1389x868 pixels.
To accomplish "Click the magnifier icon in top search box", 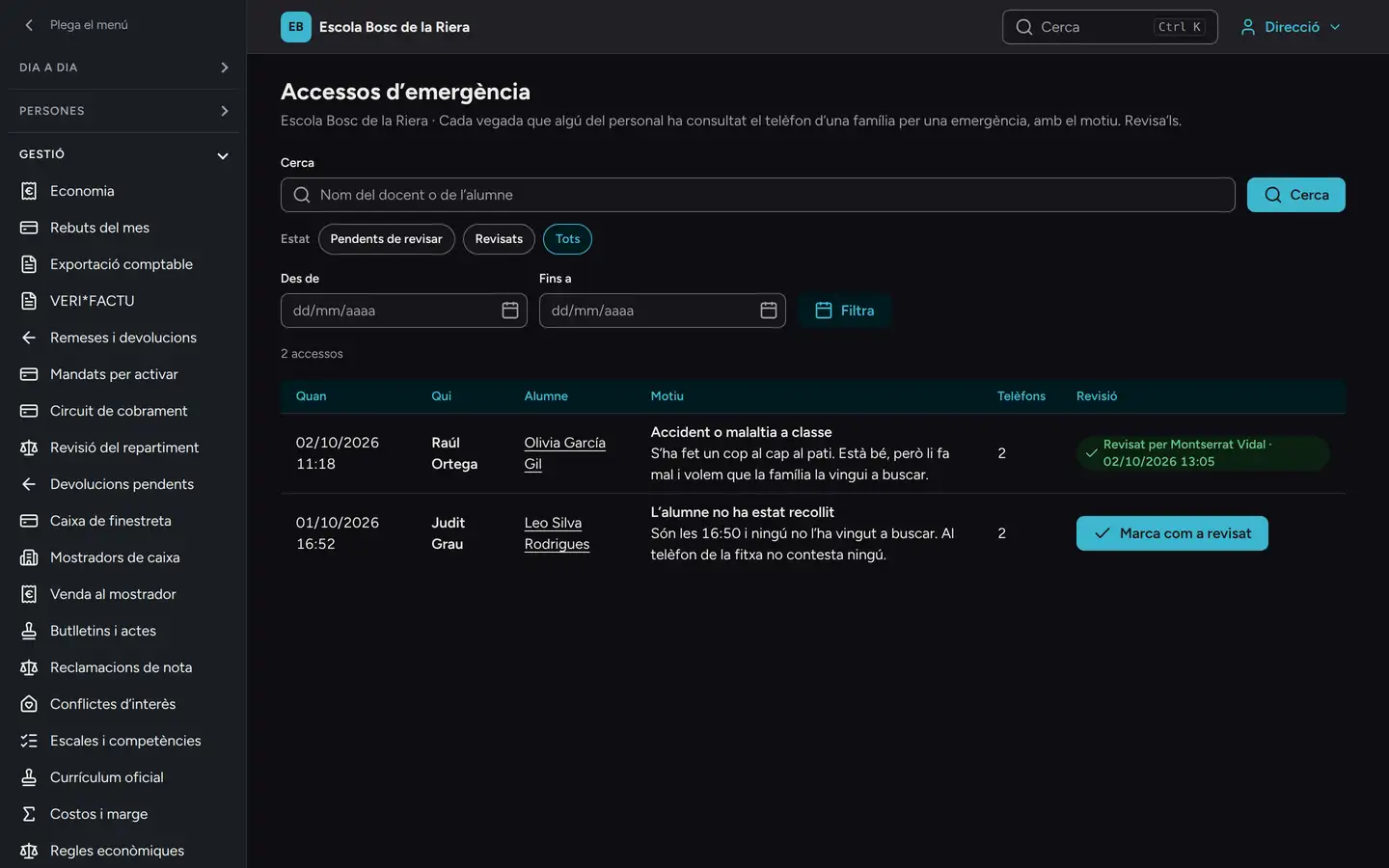I will pyautogui.click(x=1024, y=27).
